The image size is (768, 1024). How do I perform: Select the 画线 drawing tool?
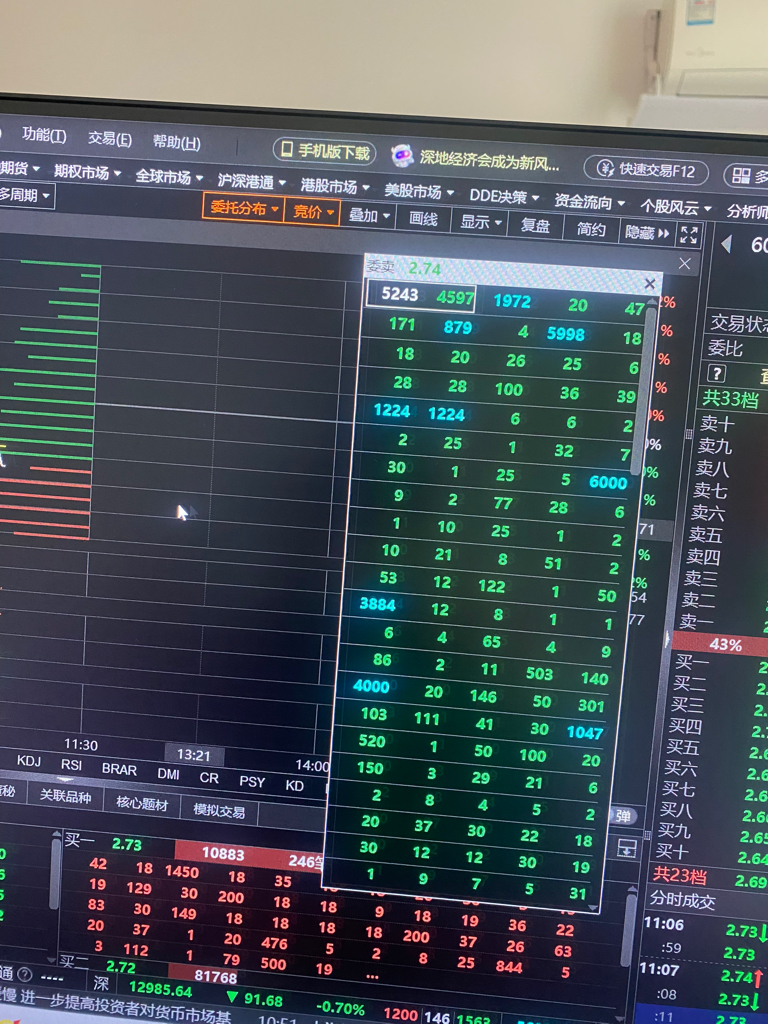pos(423,219)
